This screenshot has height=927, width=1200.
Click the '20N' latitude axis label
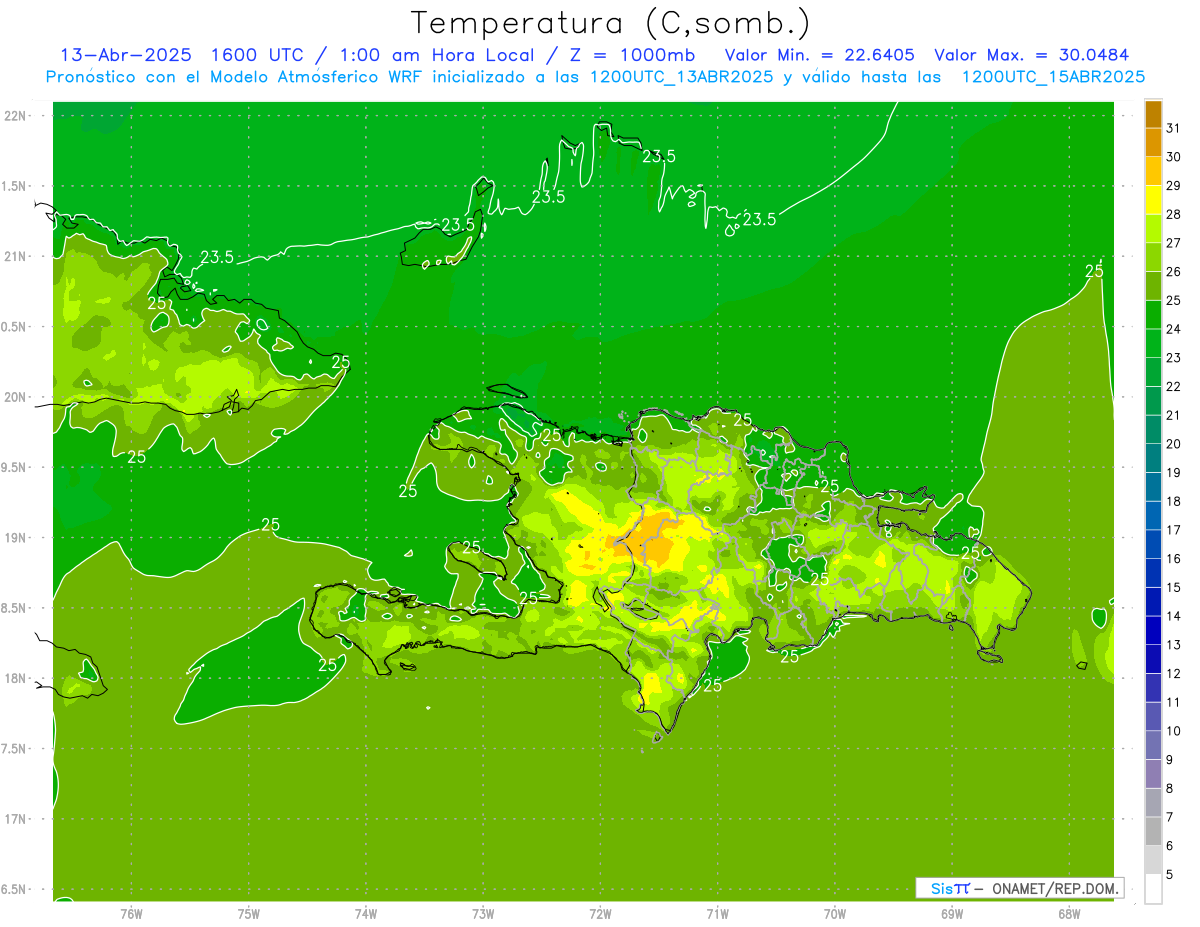[17, 397]
